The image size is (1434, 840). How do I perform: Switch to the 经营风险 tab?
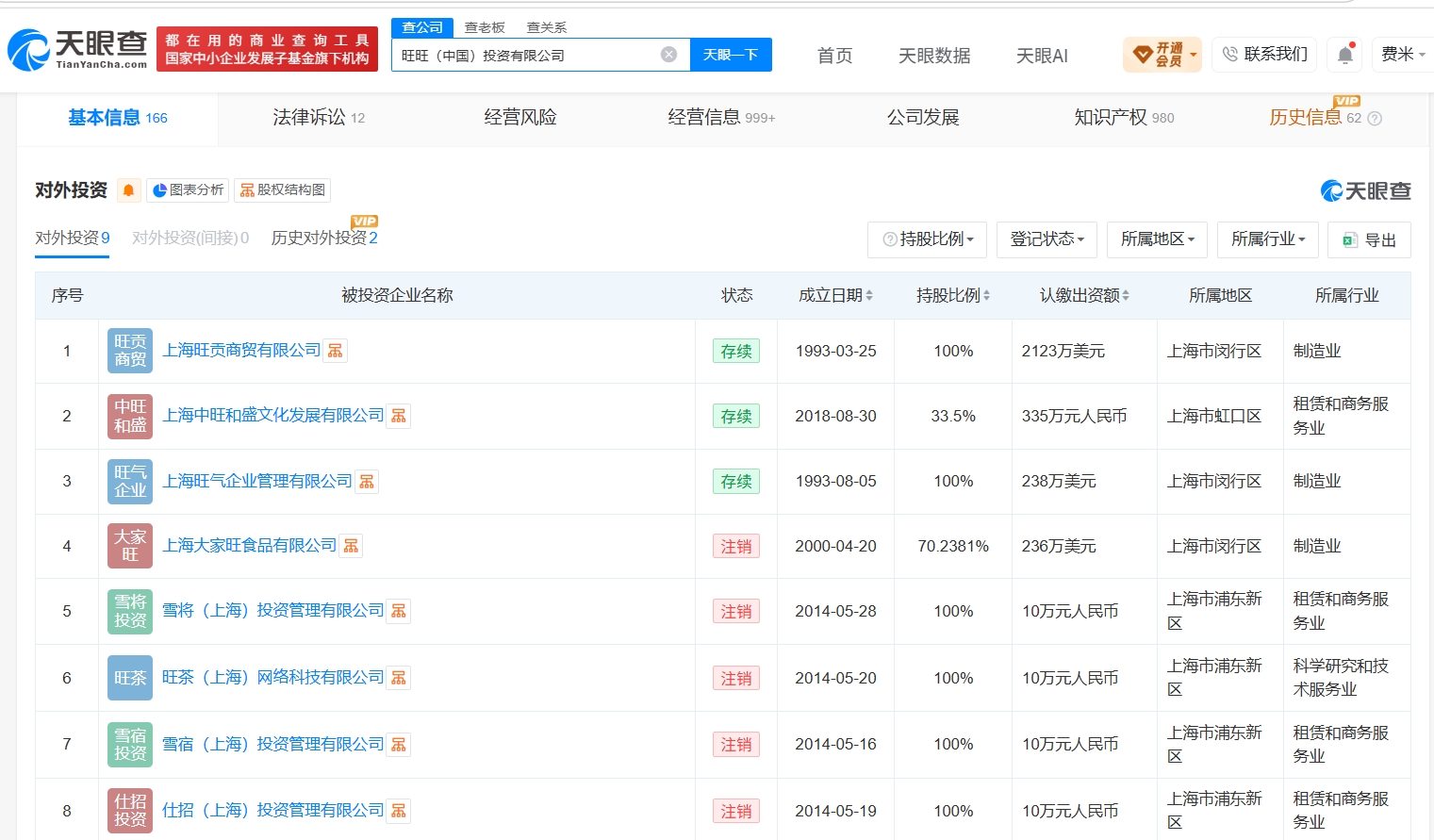pyautogui.click(x=520, y=118)
